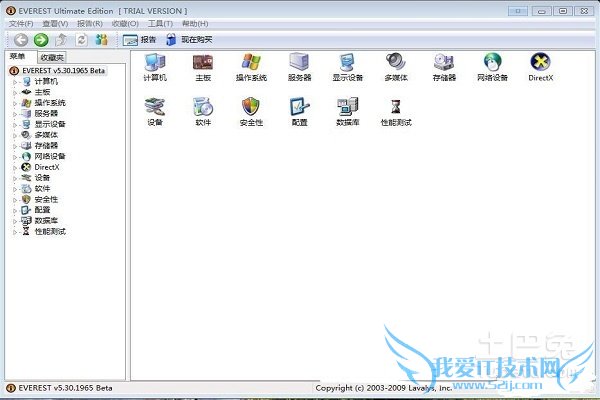Open the 工具(T) menu
Screen dimensions: 600x400
[x=160, y=24]
